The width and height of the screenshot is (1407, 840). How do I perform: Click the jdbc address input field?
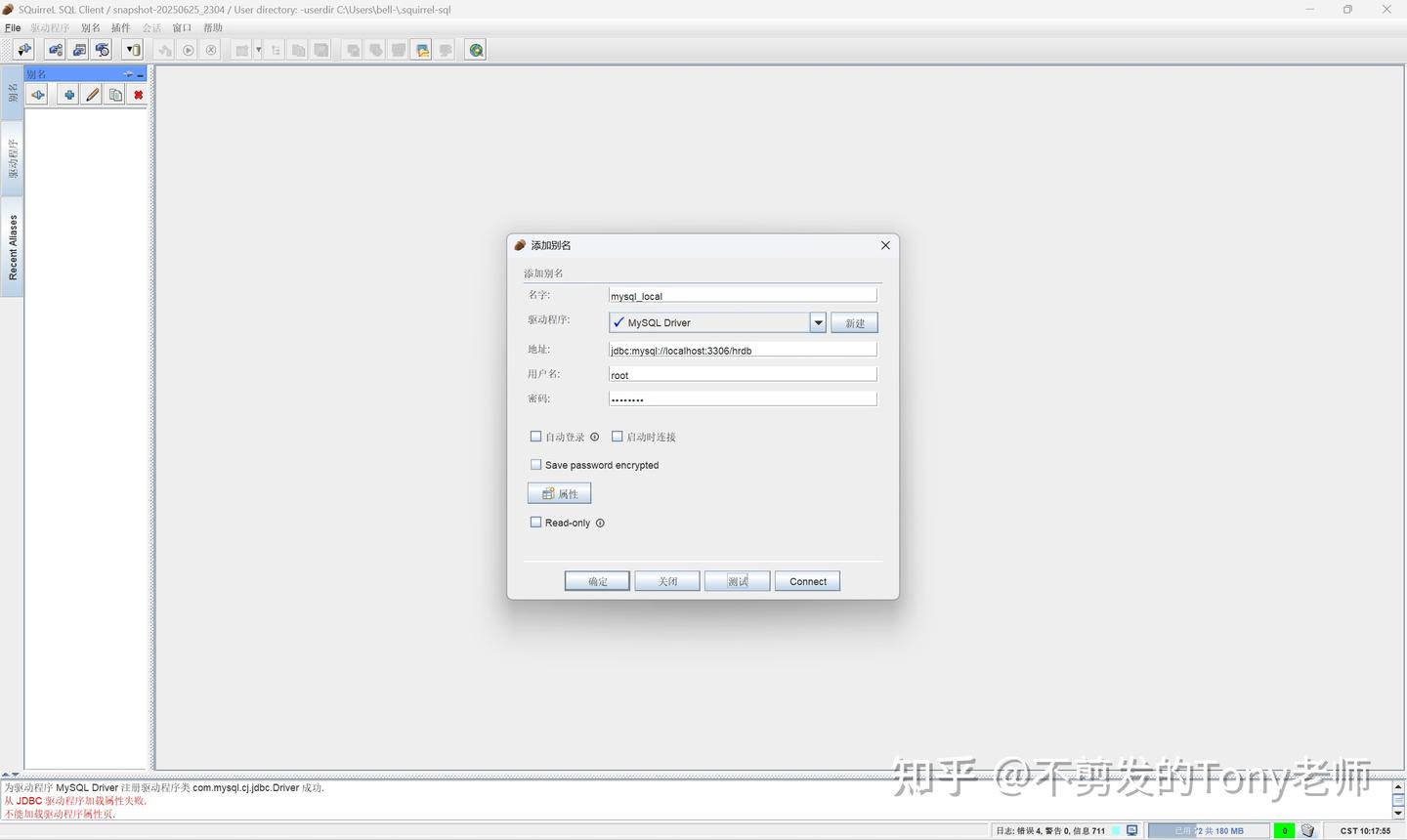742,350
